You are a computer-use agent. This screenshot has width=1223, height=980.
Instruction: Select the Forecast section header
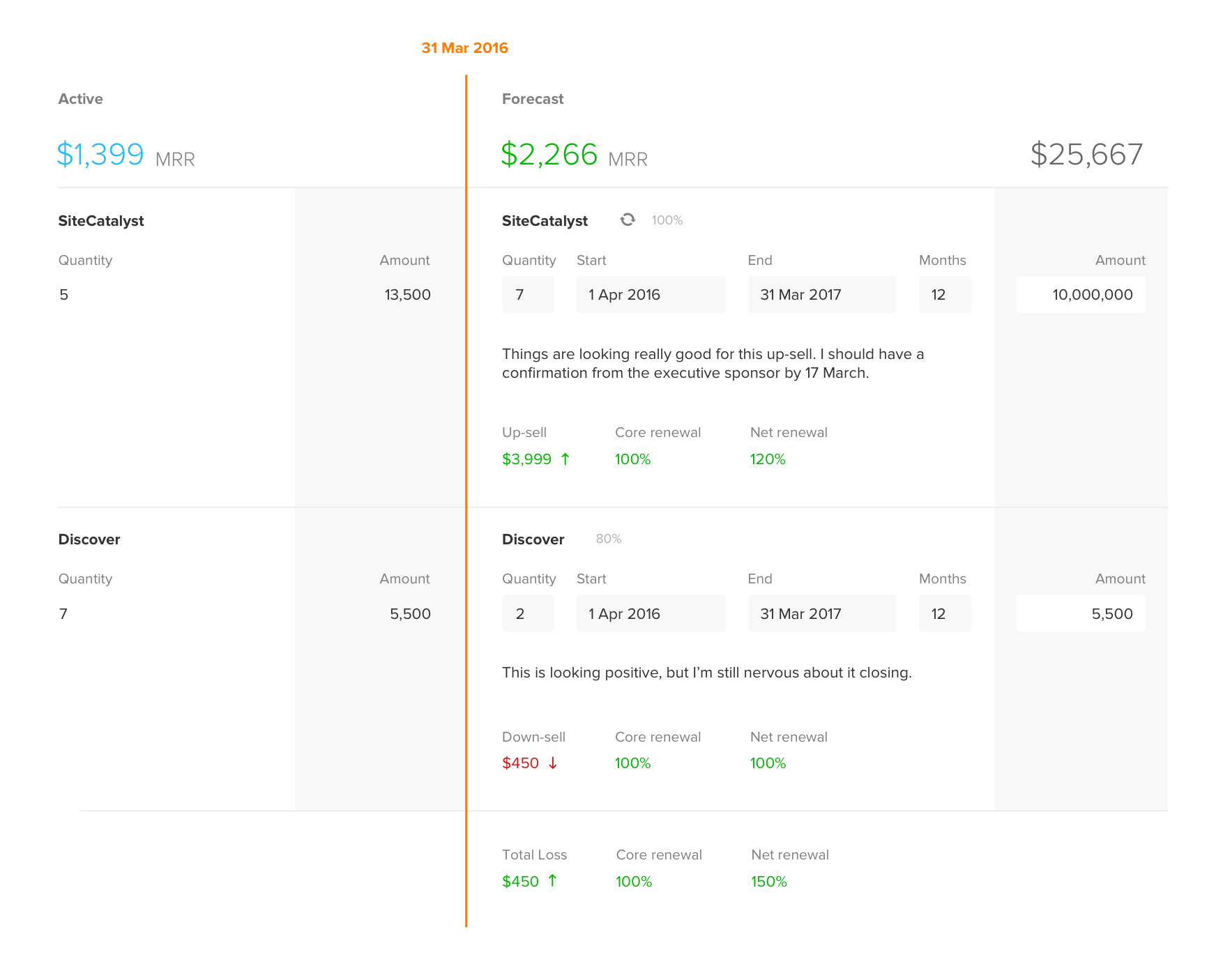(x=533, y=98)
